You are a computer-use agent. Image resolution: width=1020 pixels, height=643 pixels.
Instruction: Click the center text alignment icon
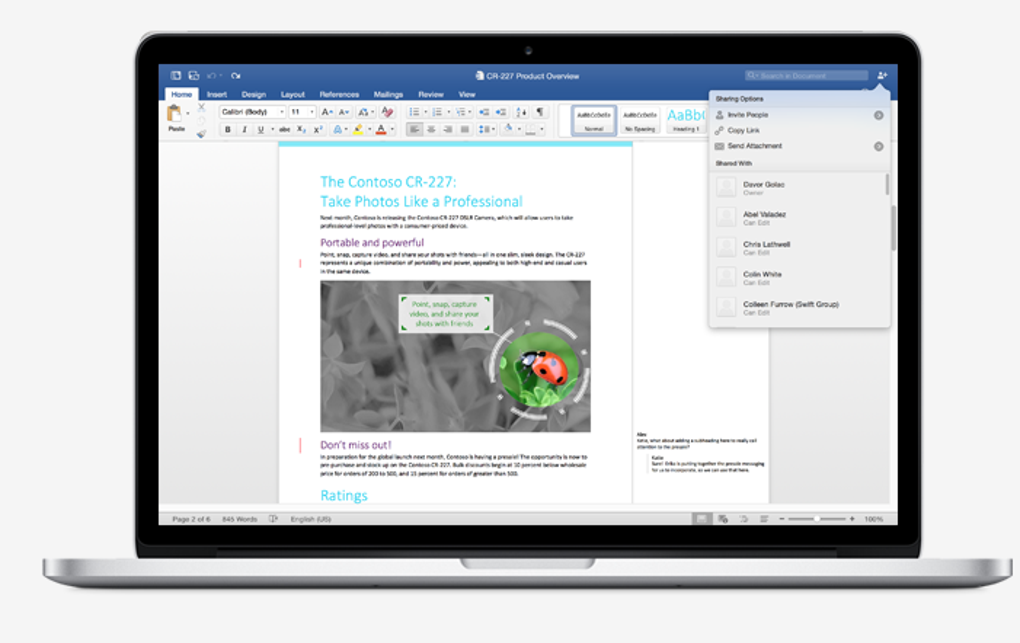pyautogui.click(x=431, y=130)
